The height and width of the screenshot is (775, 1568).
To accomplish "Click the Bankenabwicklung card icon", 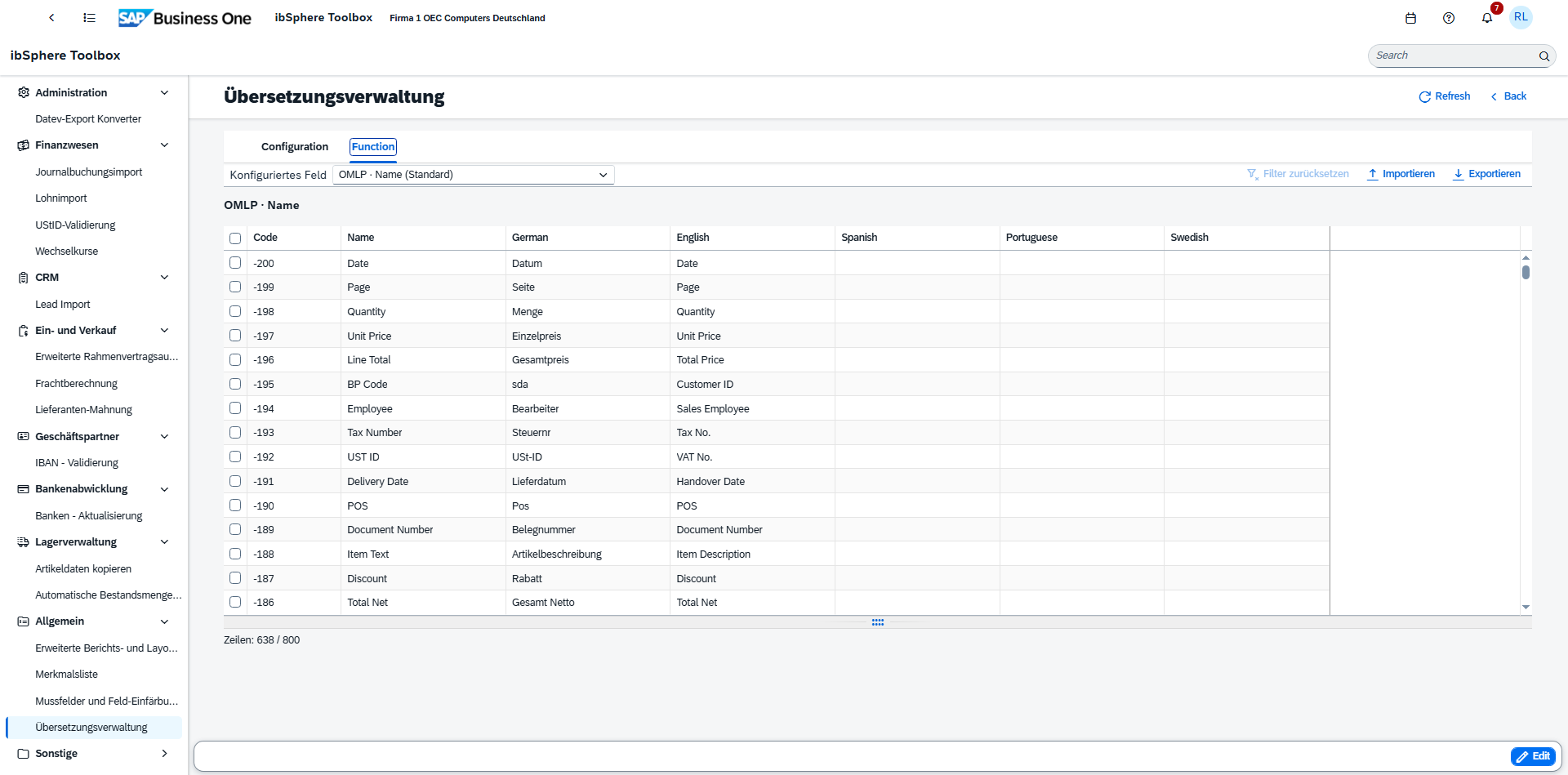I will 23,489.
